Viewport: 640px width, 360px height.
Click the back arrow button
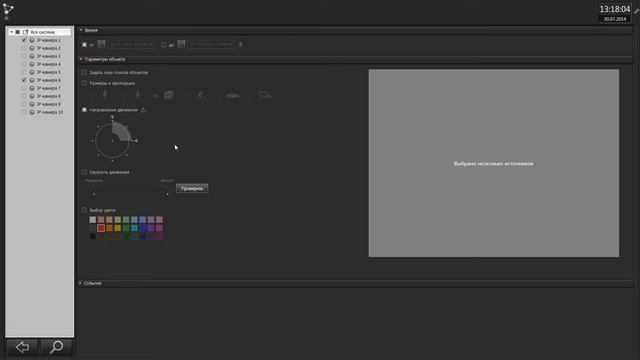click(22, 347)
